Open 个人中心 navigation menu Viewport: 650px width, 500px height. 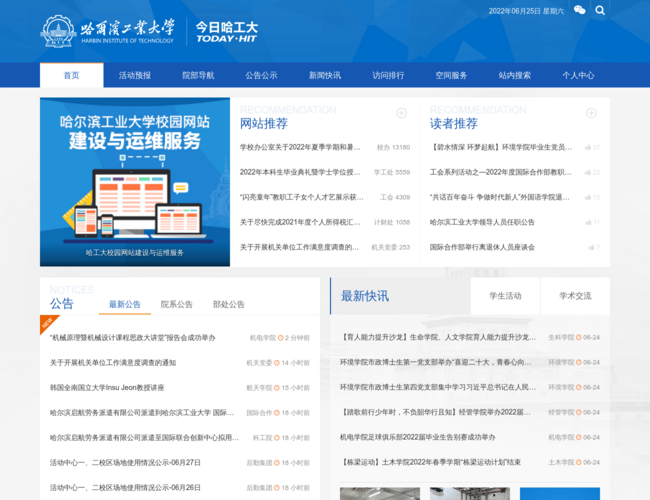coord(578,75)
